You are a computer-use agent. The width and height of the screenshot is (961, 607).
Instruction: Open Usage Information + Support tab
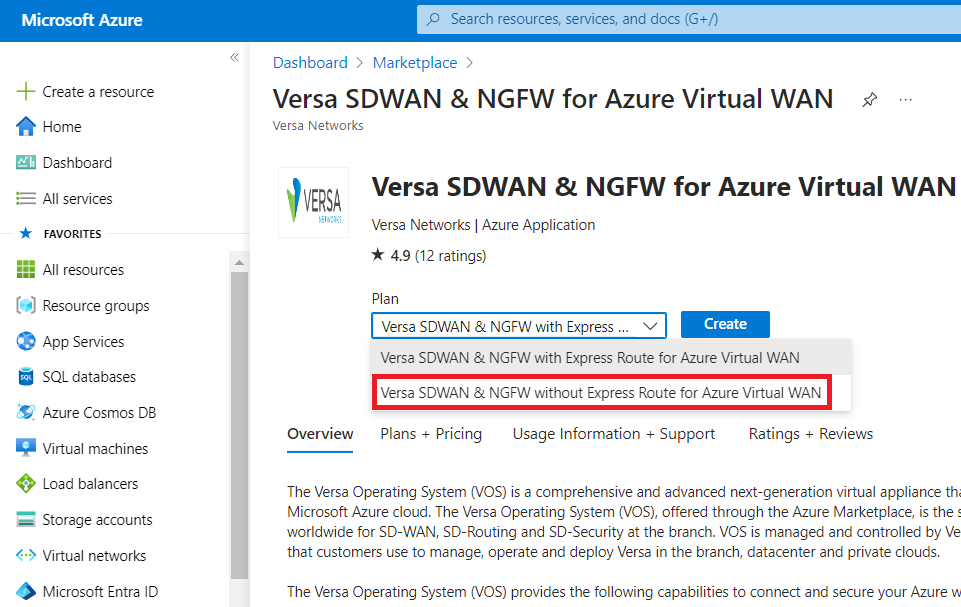point(613,434)
